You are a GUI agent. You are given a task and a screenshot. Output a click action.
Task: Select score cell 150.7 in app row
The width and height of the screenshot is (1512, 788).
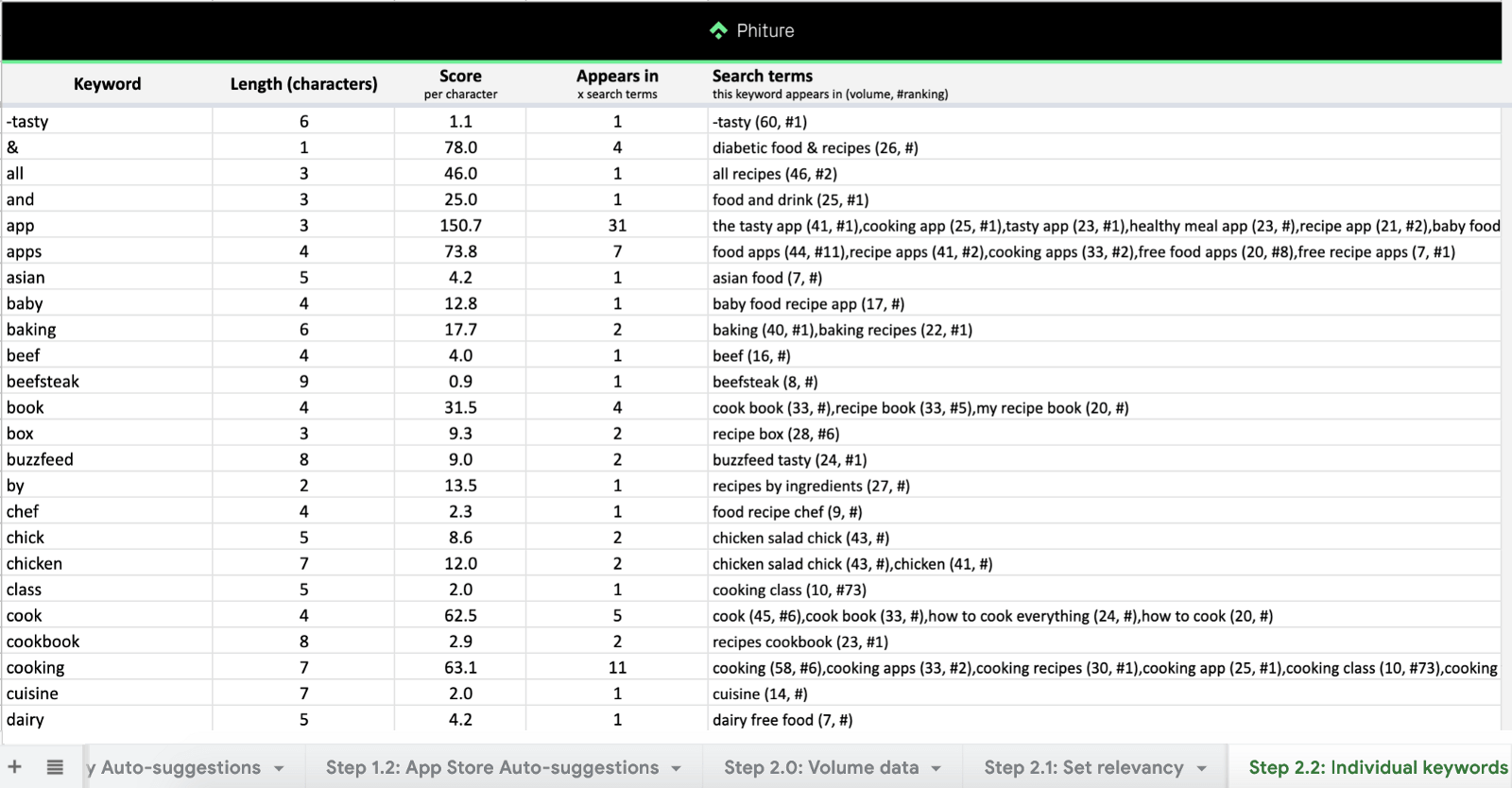[460, 225]
